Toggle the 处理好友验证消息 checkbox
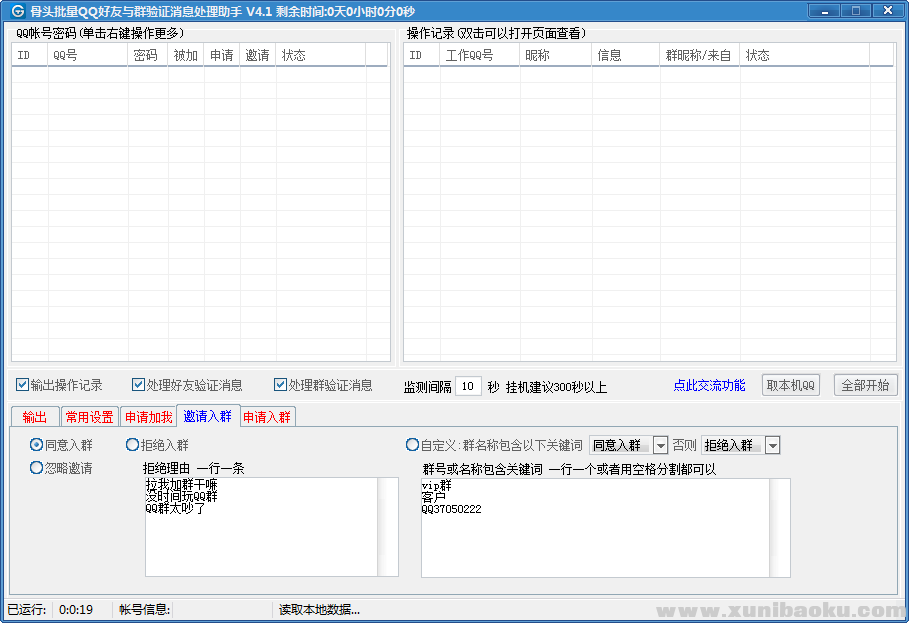The image size is (909, 623). tap(139, 385)
